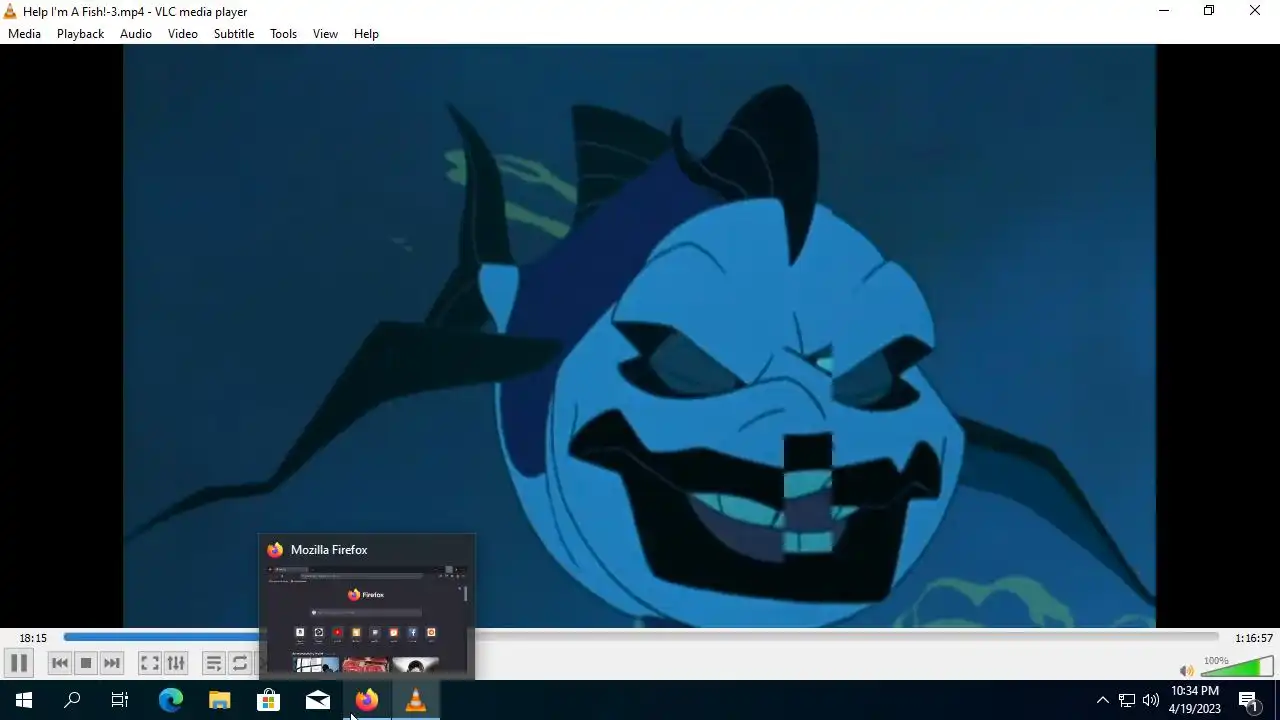Screen dimensions: 1280x720
Task: Switch to Firefox via taskbar icon
Action: pyautogui.click(x=367, y=700)
